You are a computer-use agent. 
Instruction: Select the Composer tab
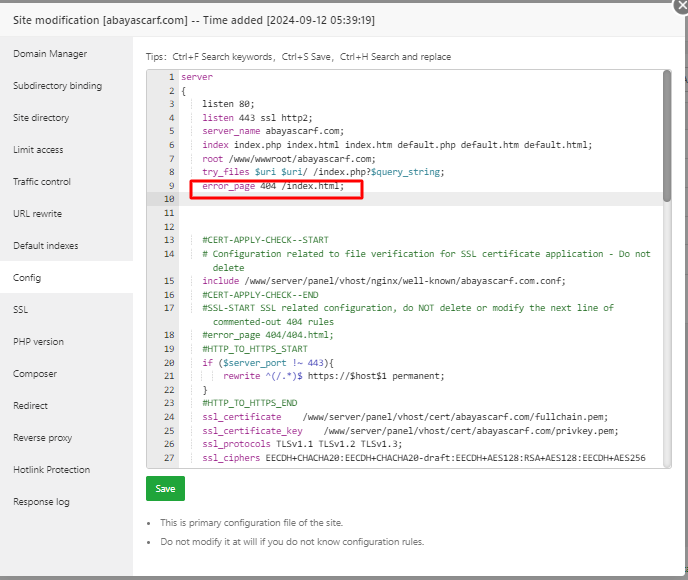point(35,374)
